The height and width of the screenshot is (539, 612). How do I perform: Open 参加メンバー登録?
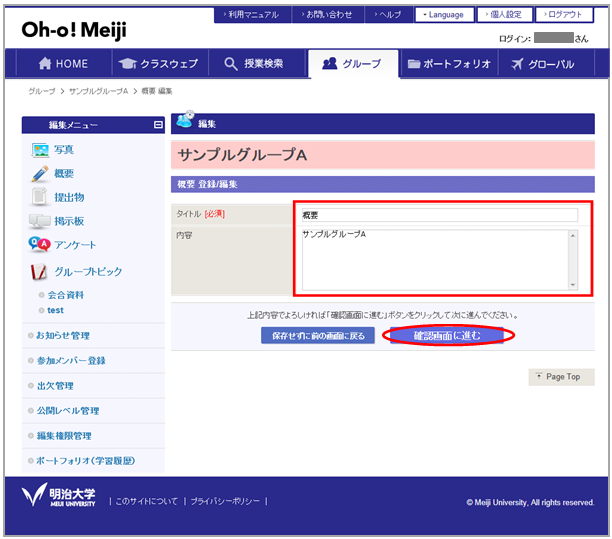pos(71,361)
